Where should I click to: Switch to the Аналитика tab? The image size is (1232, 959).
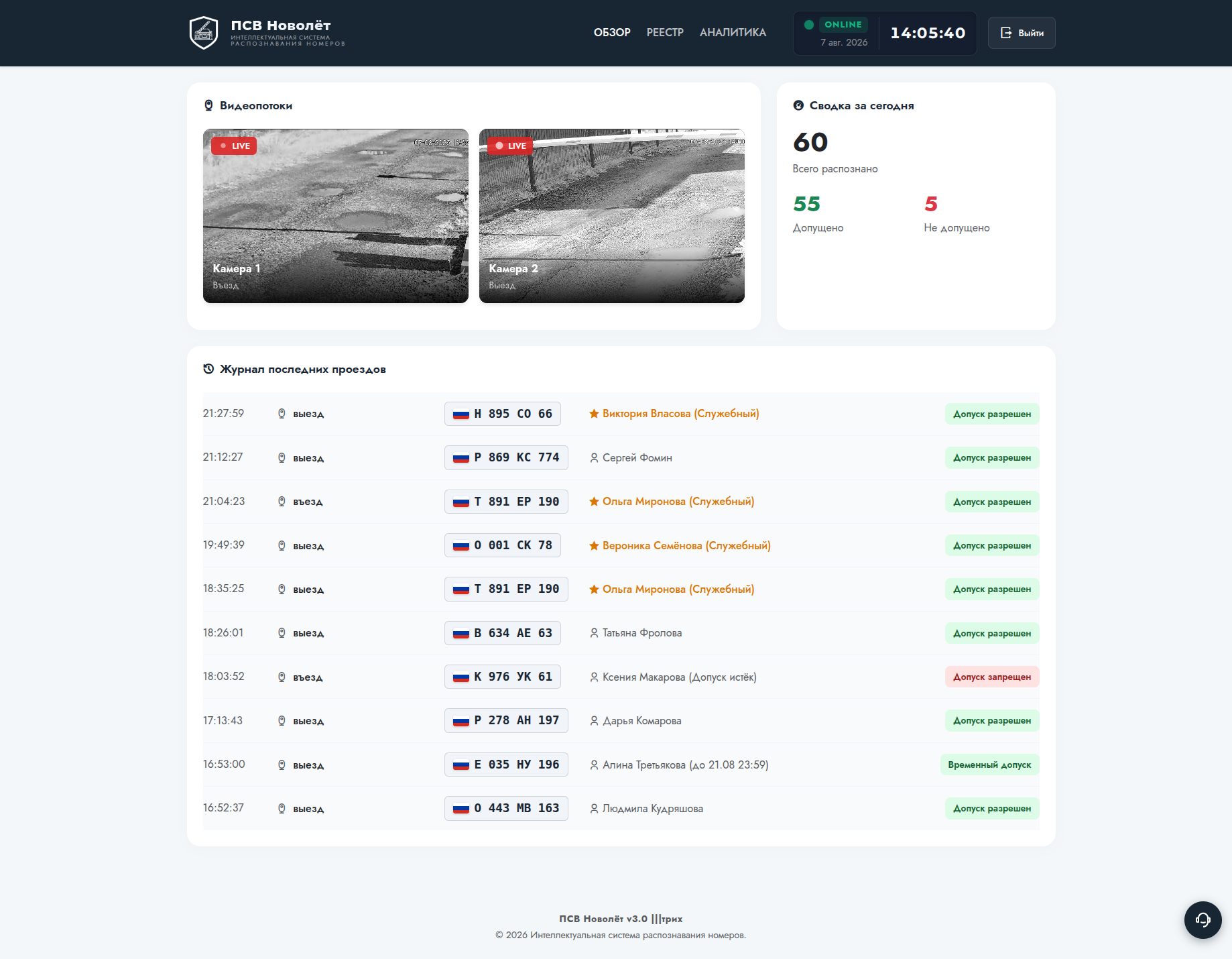pos(733,32)
